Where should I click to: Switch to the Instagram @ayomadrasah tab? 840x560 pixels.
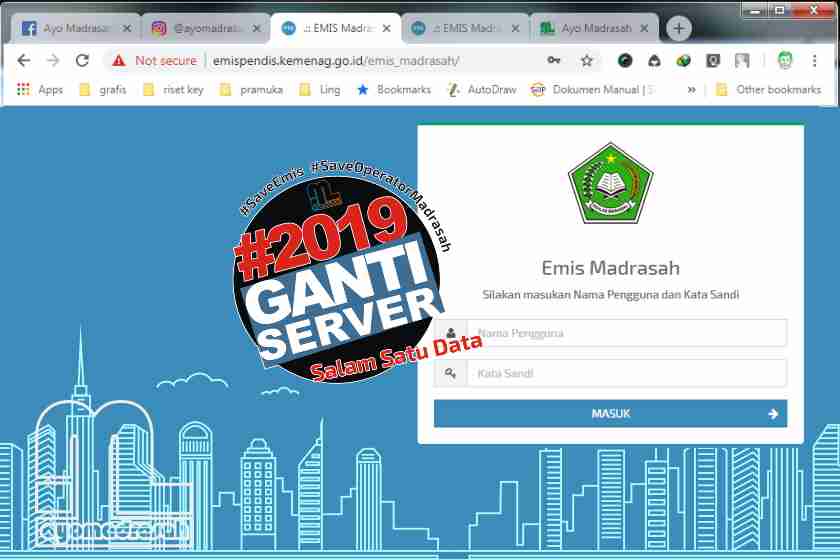pos(205,28)
